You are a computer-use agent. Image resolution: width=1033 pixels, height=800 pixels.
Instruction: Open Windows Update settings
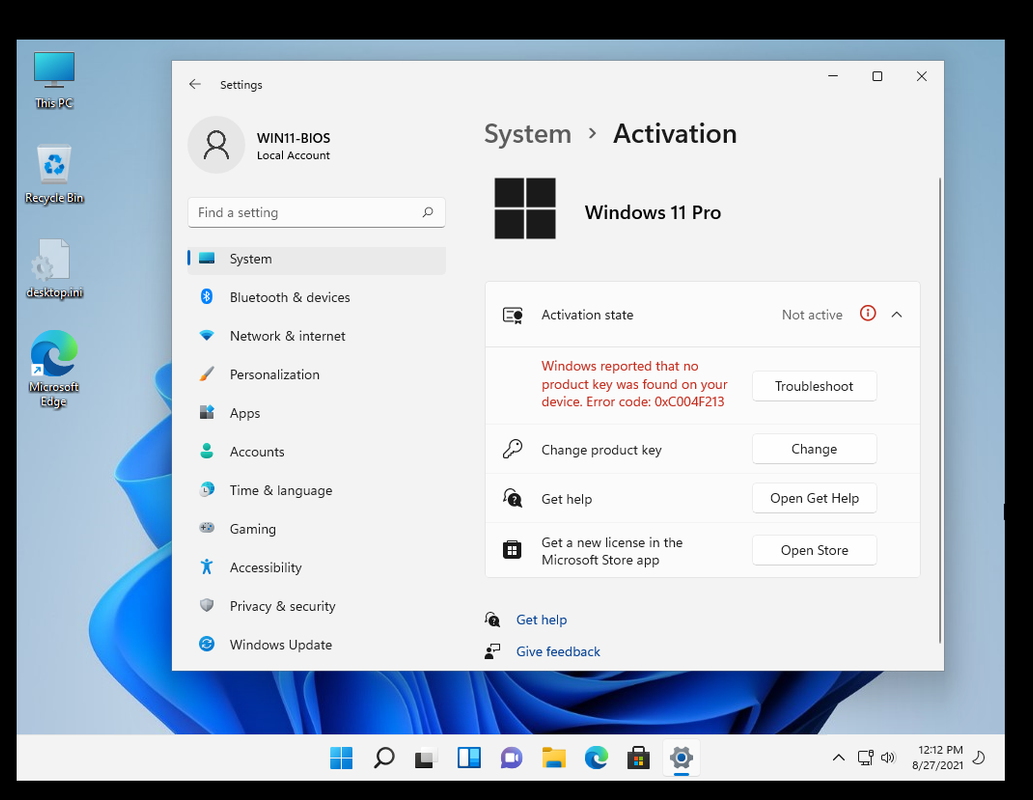317,644
